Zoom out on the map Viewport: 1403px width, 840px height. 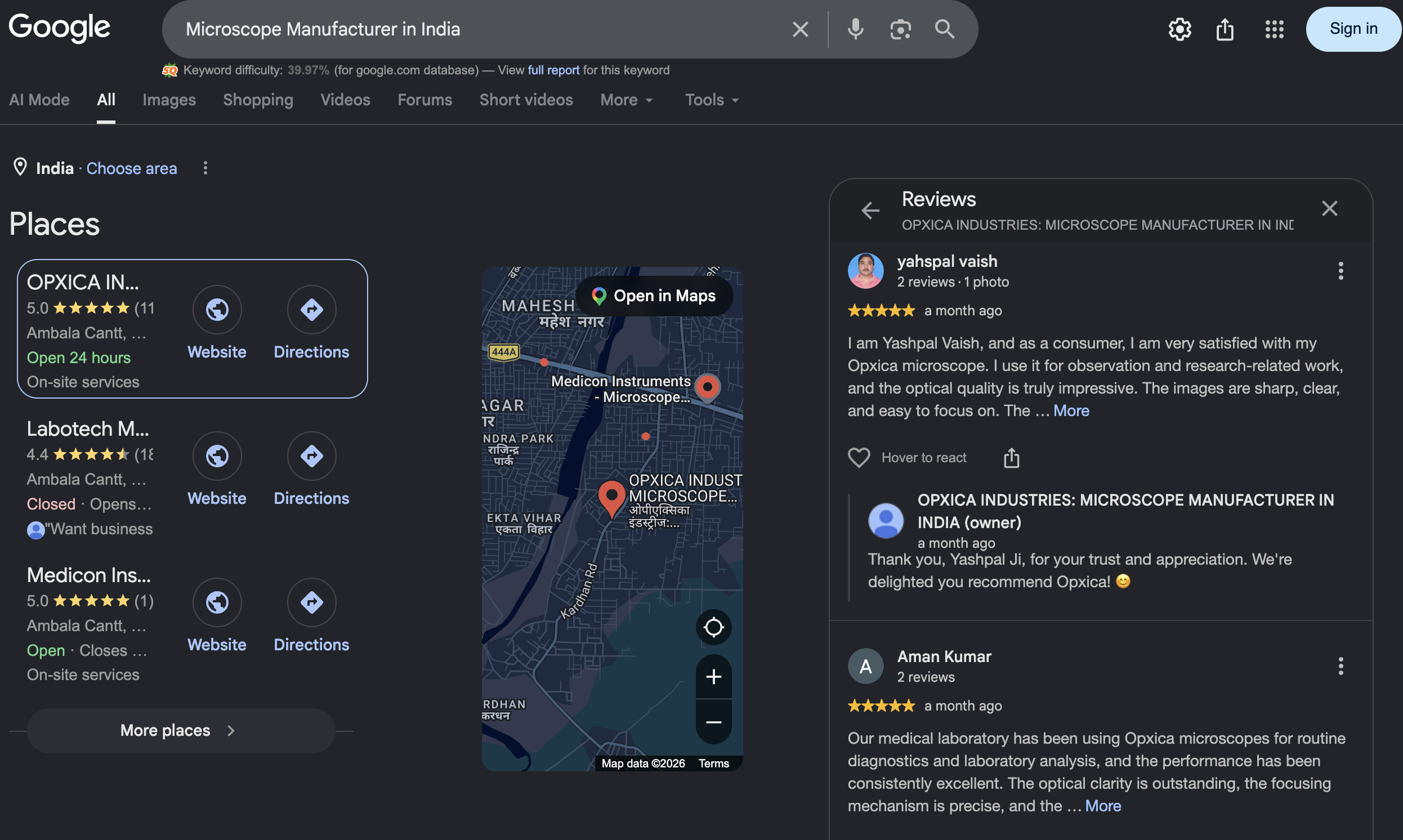[x=713, y=722]
